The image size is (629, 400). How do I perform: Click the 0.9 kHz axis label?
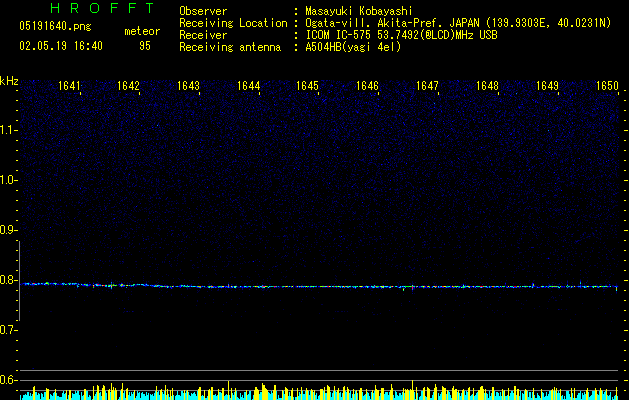(x=8, y=230)
